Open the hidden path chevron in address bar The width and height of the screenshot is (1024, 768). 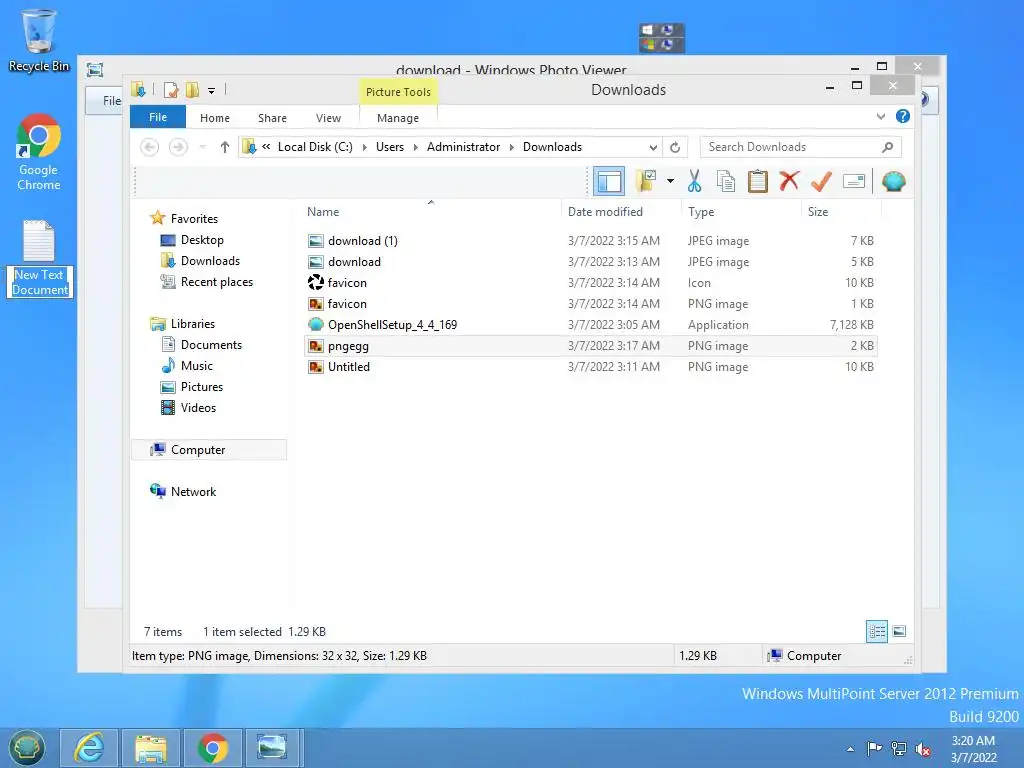coord(266,147)
